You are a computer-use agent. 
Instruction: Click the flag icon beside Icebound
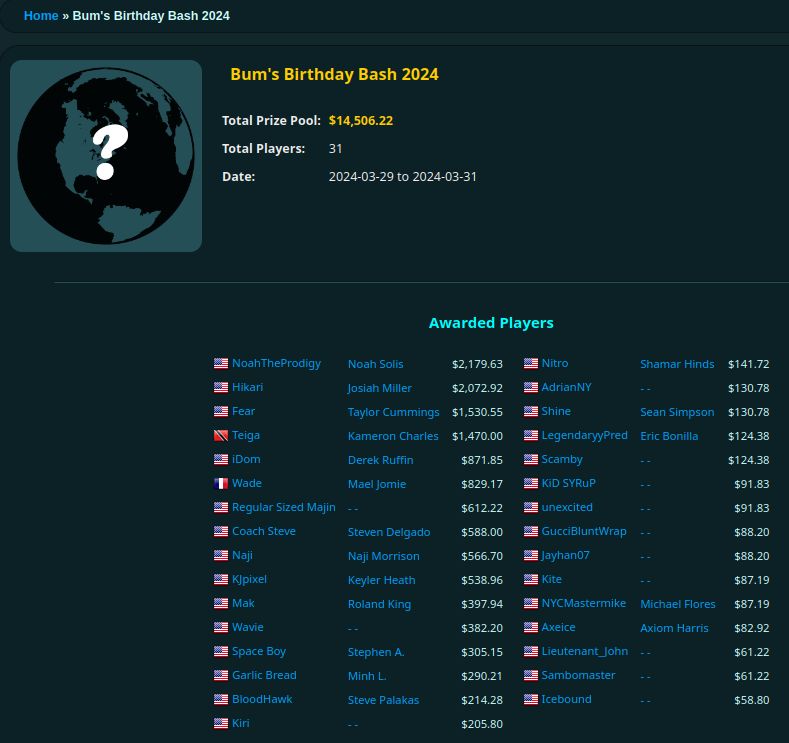click(531, 699)
